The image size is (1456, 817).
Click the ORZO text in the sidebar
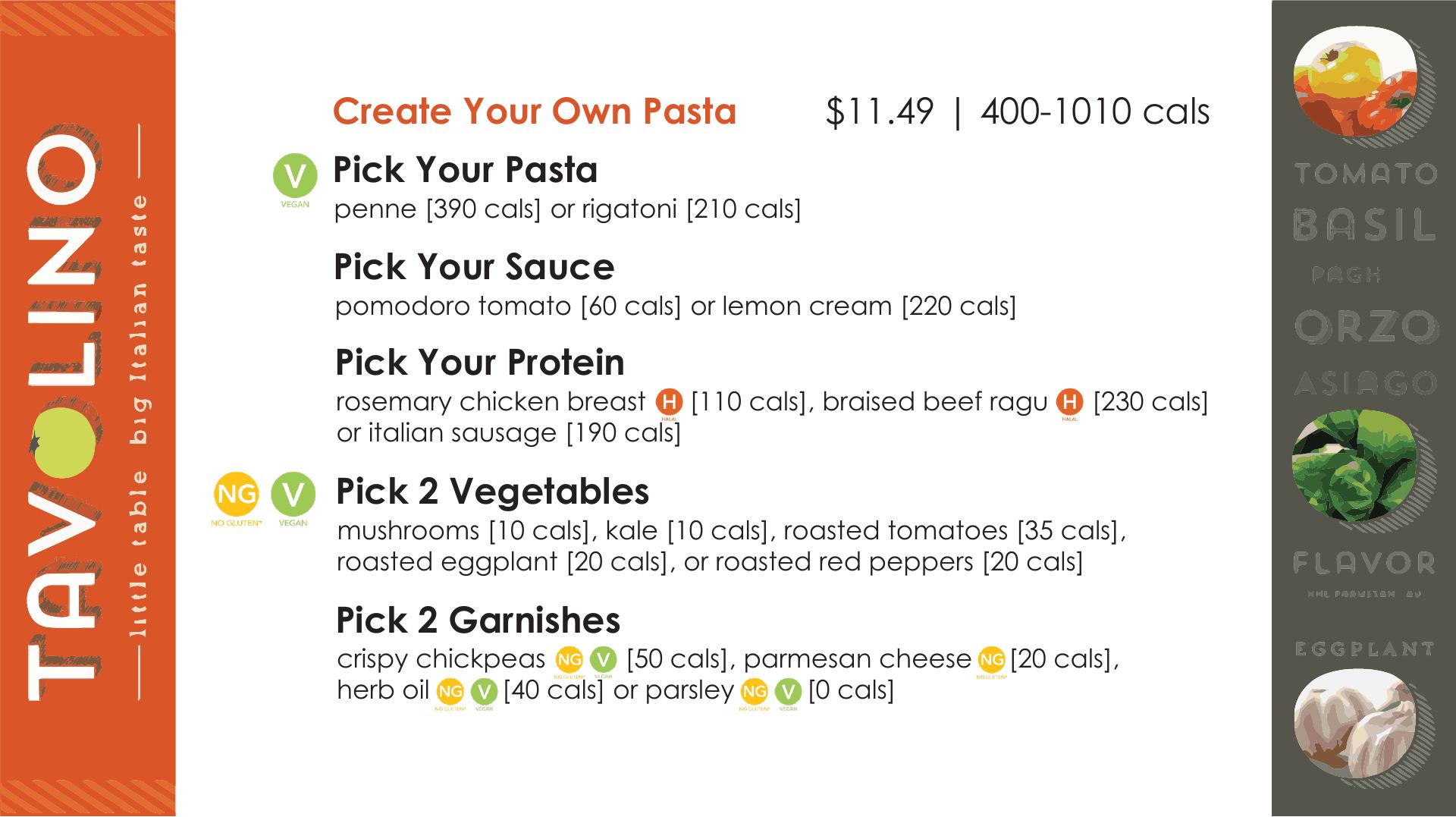(1365, 328)
